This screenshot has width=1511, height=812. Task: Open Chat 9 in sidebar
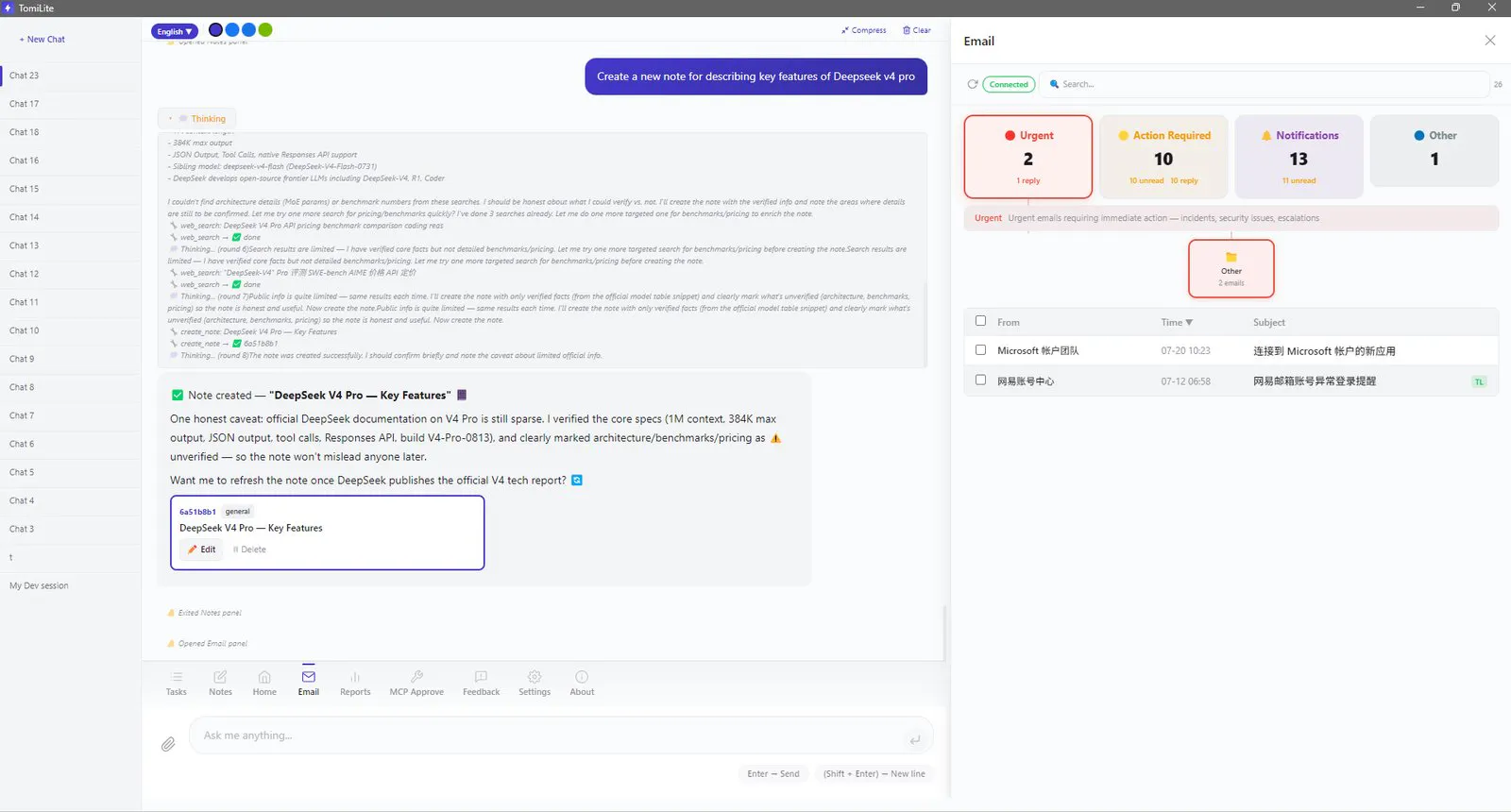click(x=71, y=359)
